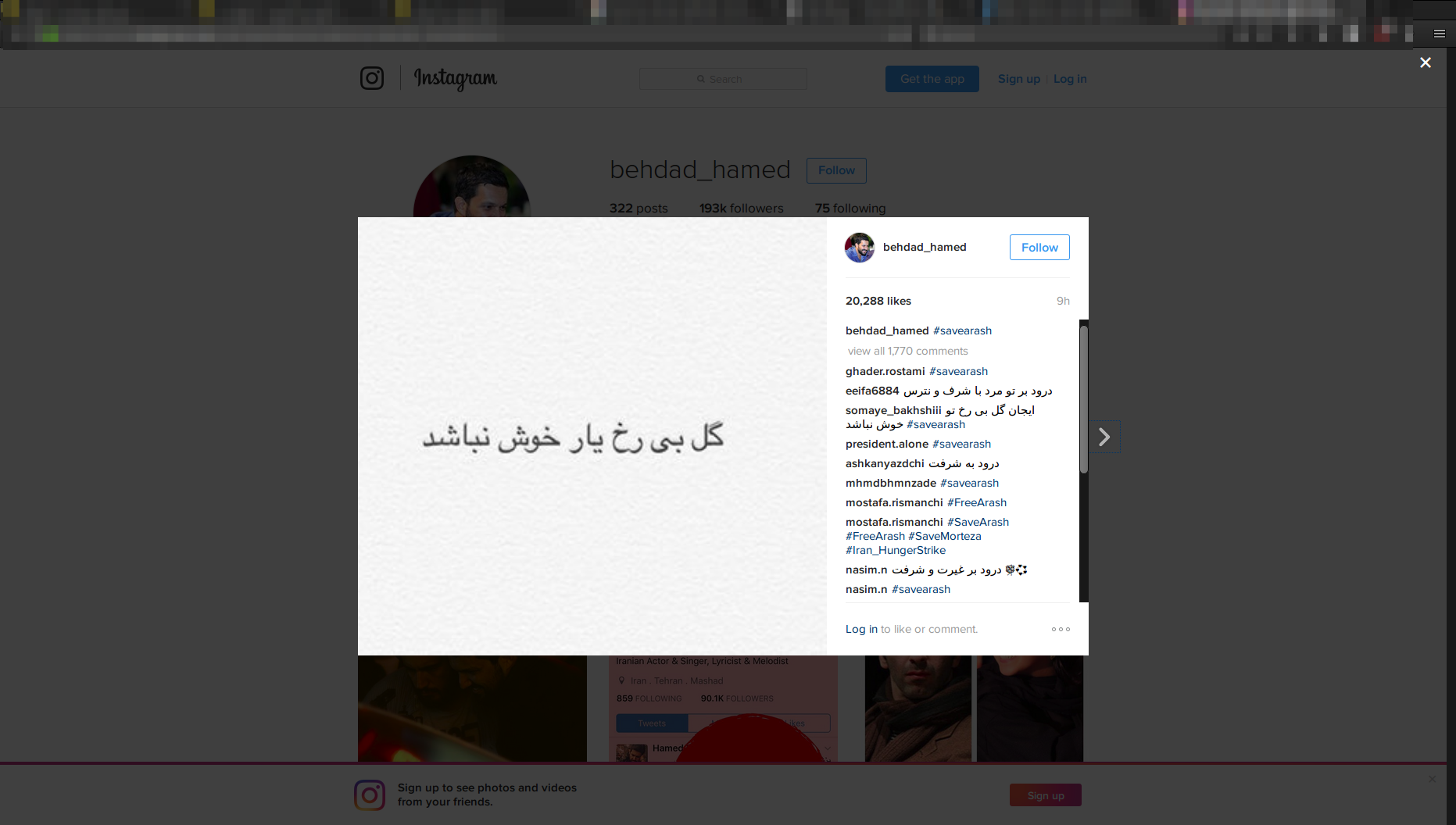The width and height of the screenshot is (1456, 825).
Task: Open the #Iran_HungerStrike hashtag link
Action: [896, 550]
